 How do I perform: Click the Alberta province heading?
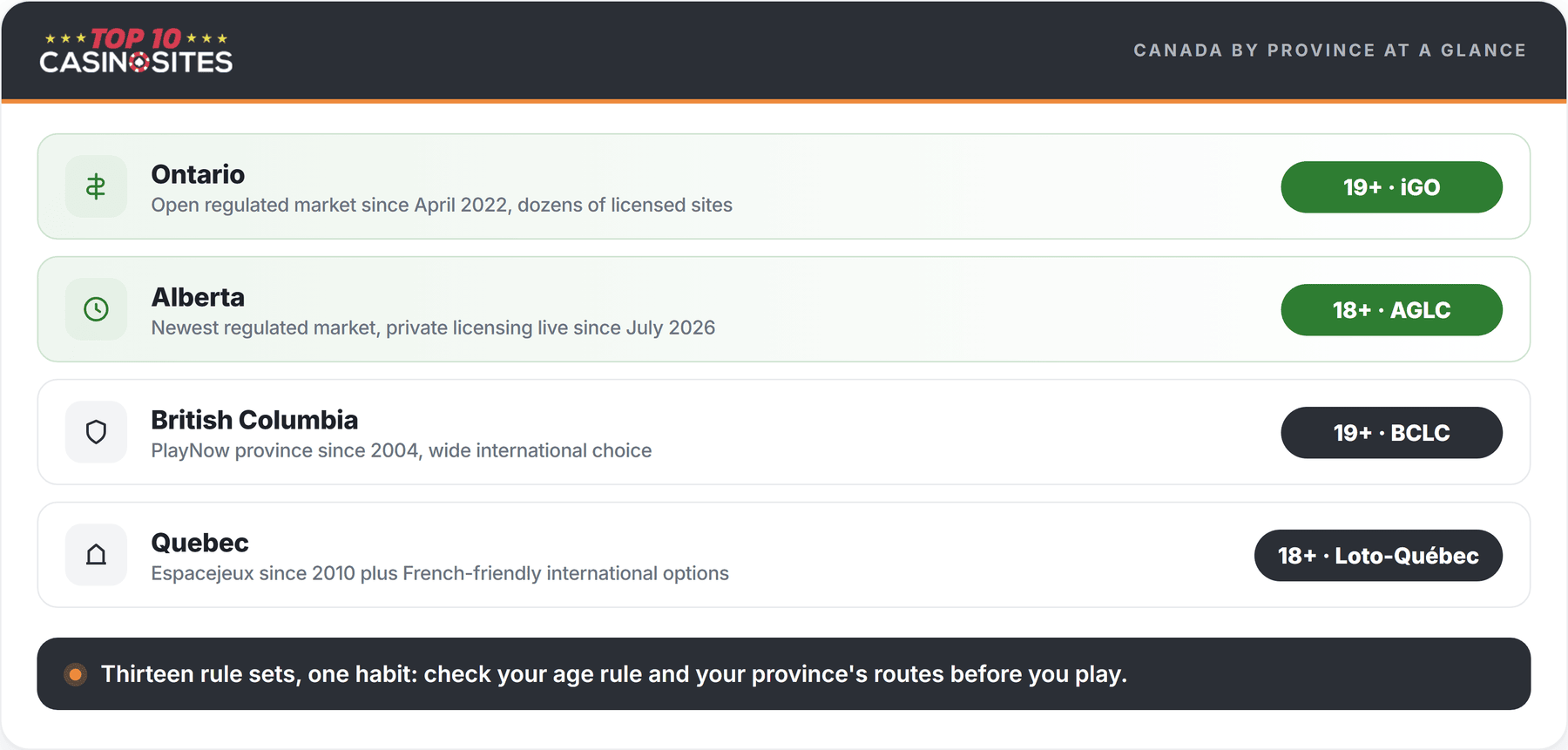coord(198,297)
